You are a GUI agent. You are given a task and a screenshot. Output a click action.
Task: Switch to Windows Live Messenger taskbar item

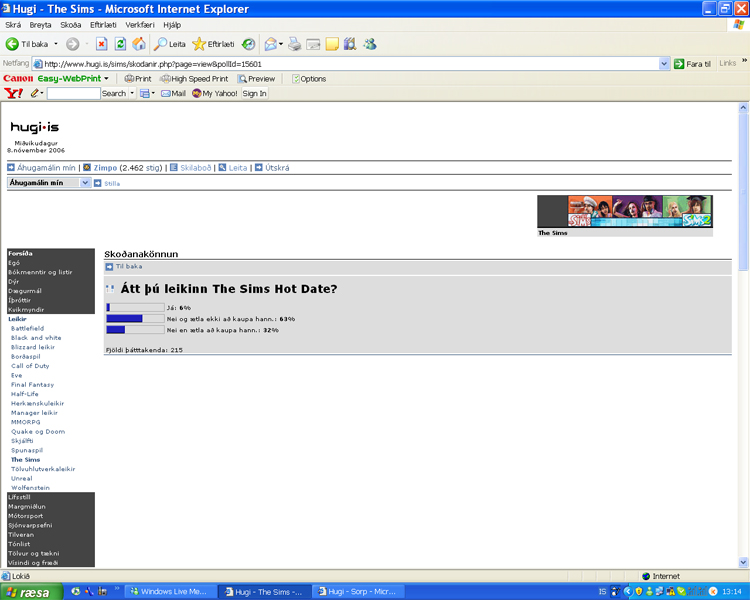click(169, 592)
